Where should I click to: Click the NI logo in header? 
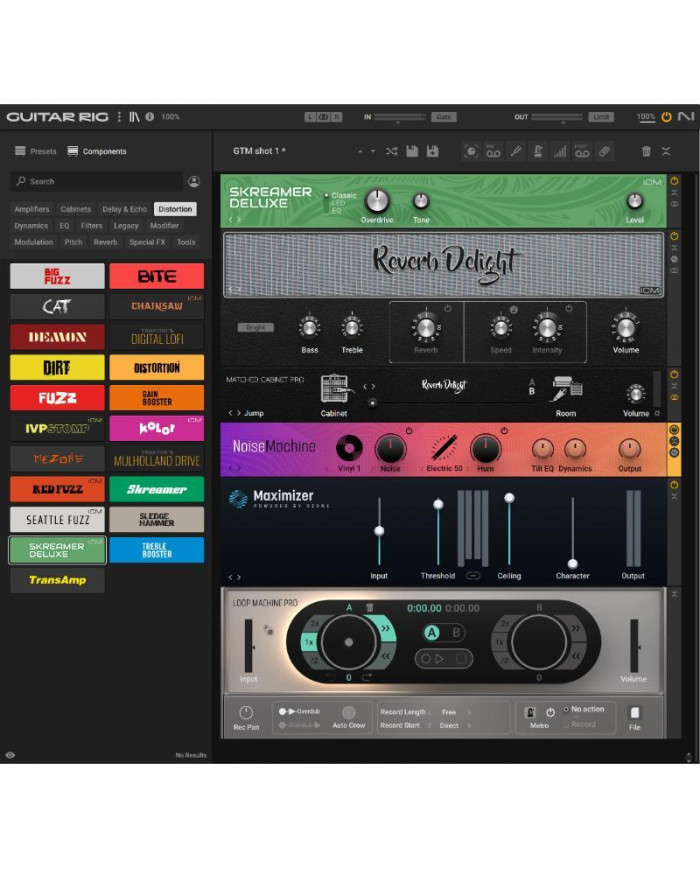coord(686,116)
